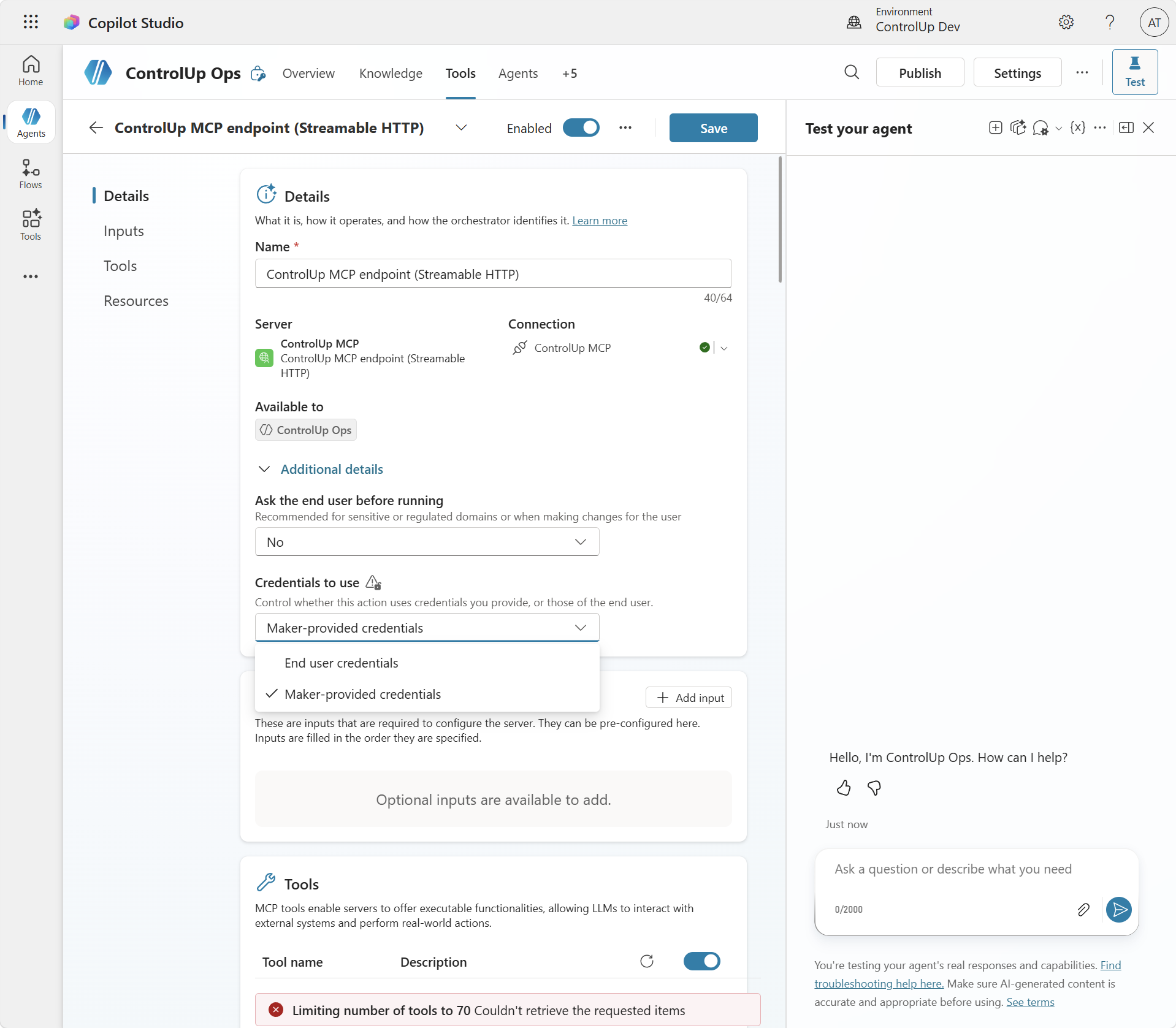This screenshot has height=1028, width=1176.
Task: Toggle the Enabled switch off
Action: tap(581, 128)
